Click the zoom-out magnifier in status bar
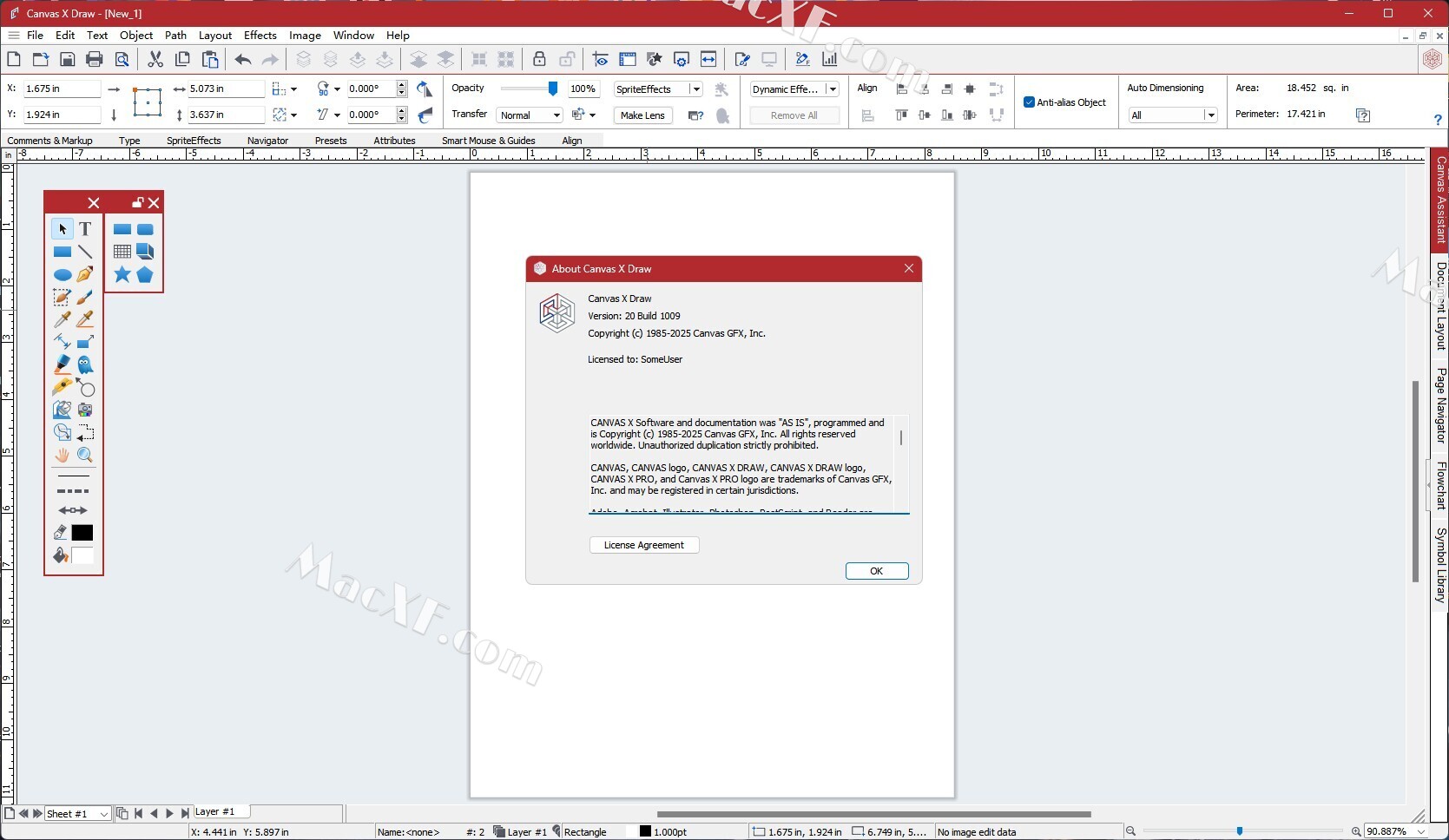Viewport: 1449px width, 840px height. [1130, 831]
